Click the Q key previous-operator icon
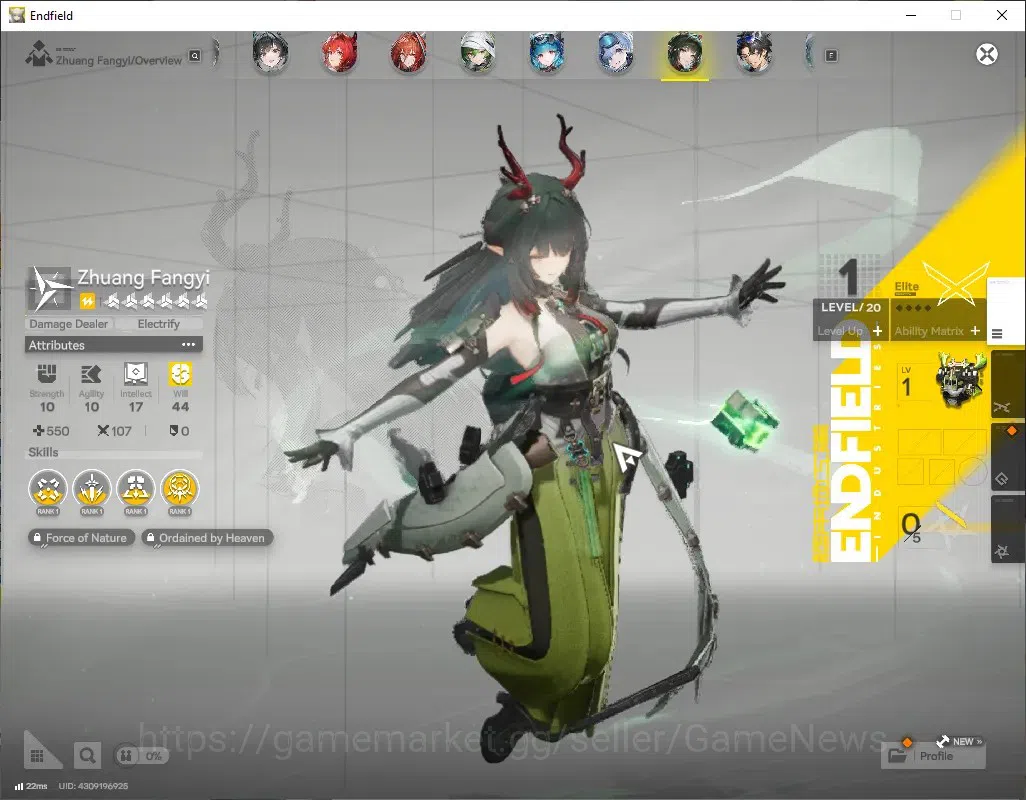The height and width of the screenshot is (800, 1026). (x=195, y=56)
